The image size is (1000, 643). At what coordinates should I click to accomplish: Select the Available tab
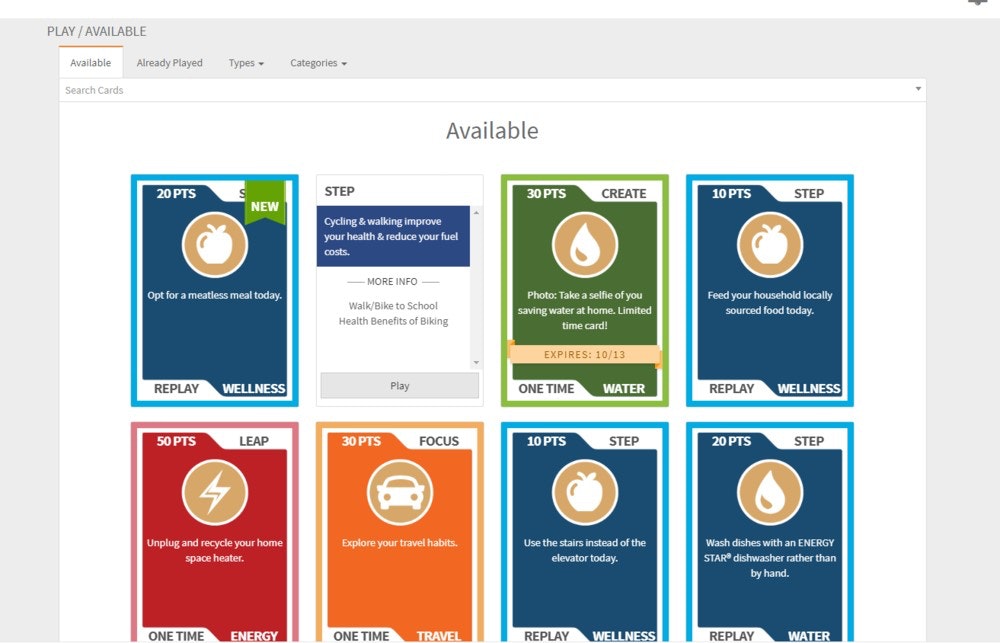pos(90,63)
